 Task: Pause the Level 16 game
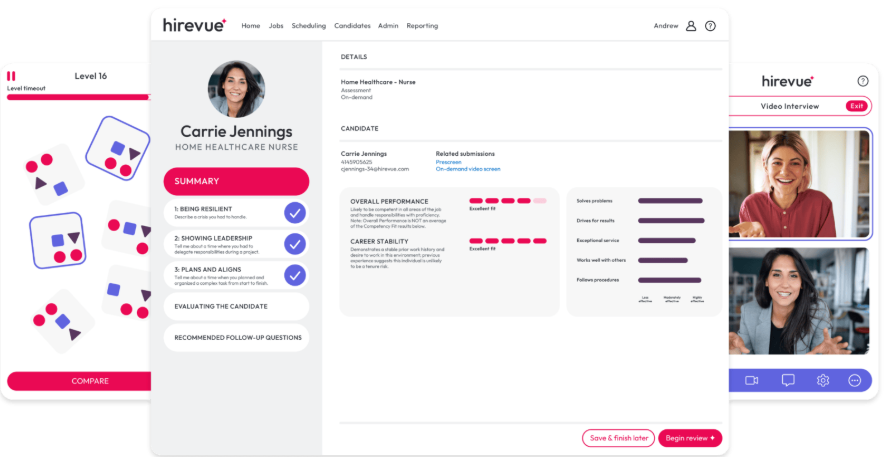[x=12, y=76]
